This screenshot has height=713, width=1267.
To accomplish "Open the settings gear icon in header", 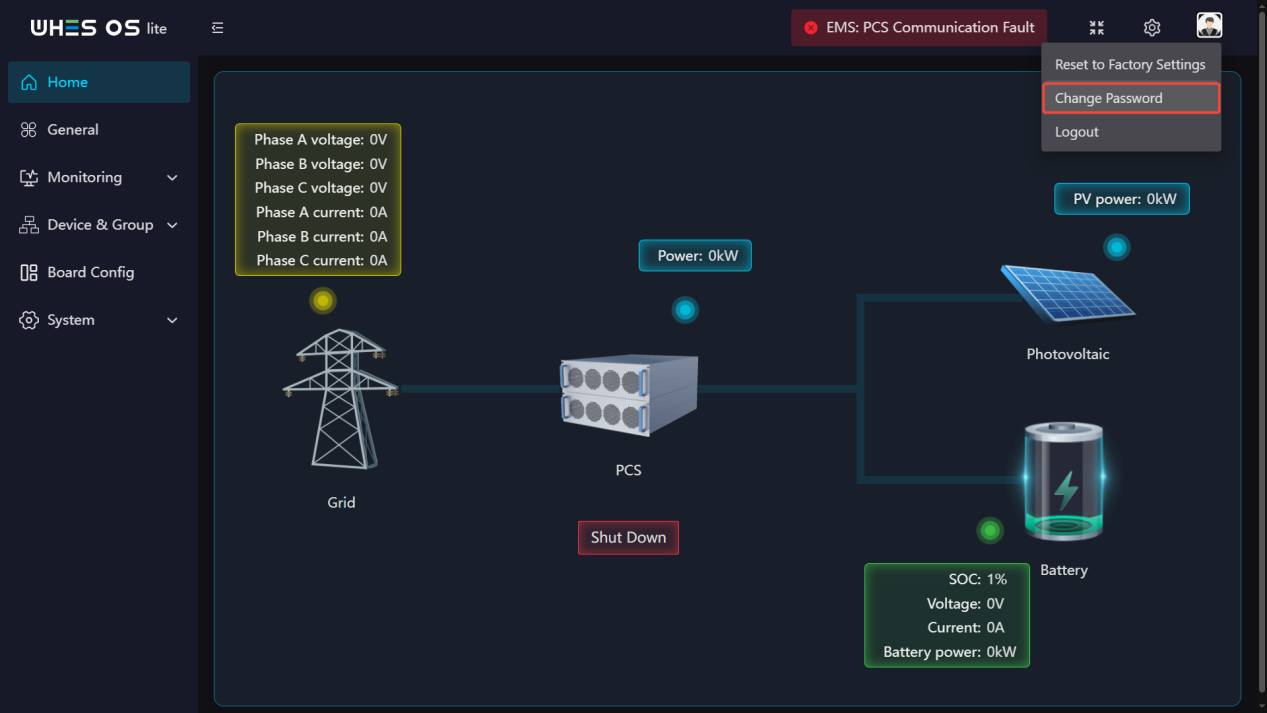I will pos(1152,28).
